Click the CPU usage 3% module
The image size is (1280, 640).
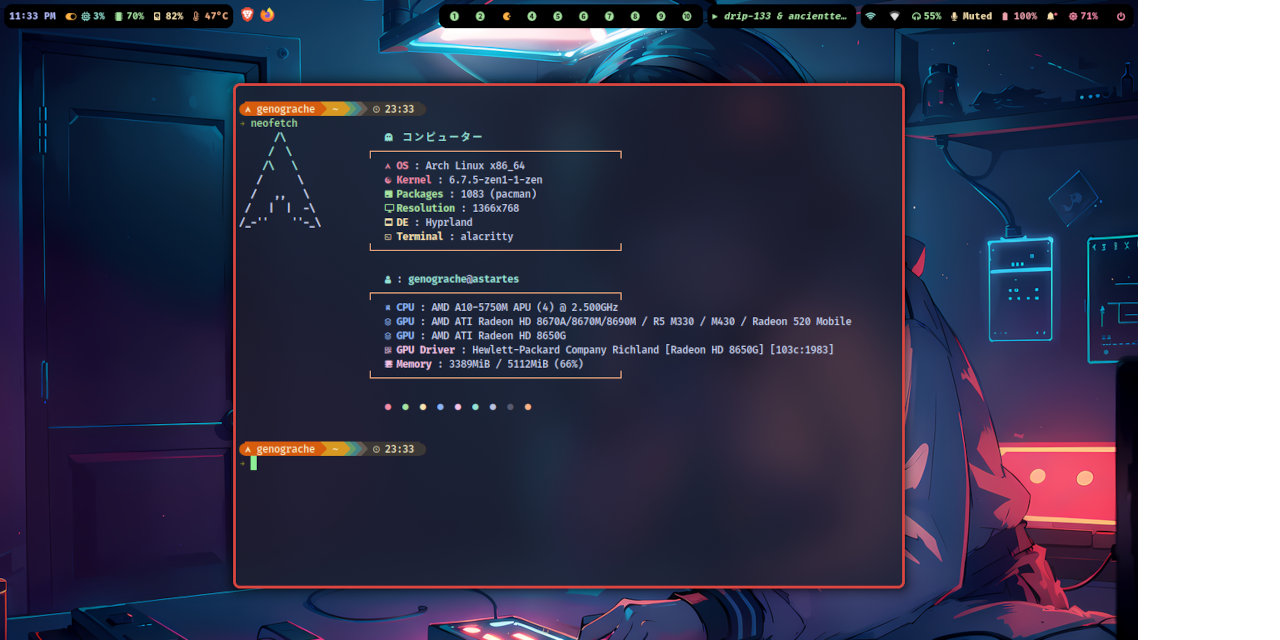[92, 16]
